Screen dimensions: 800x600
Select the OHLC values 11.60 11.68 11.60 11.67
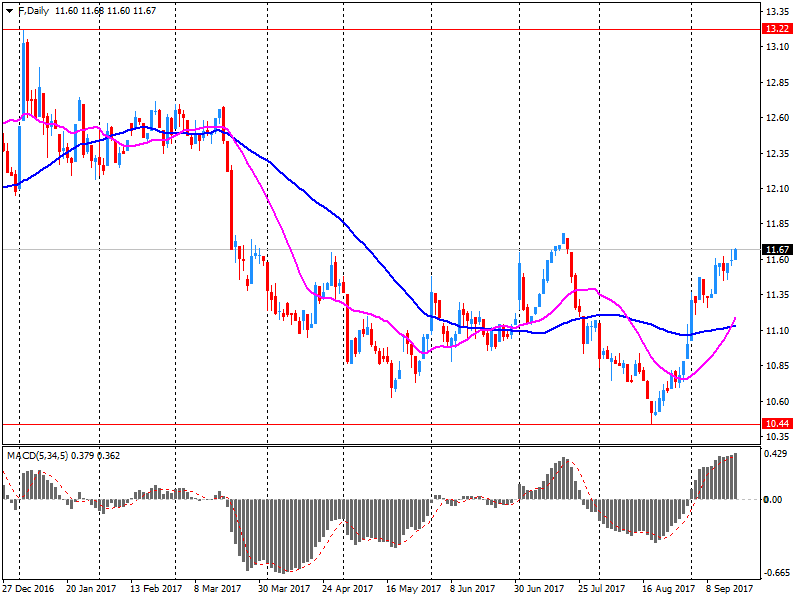tap(105, 11)
